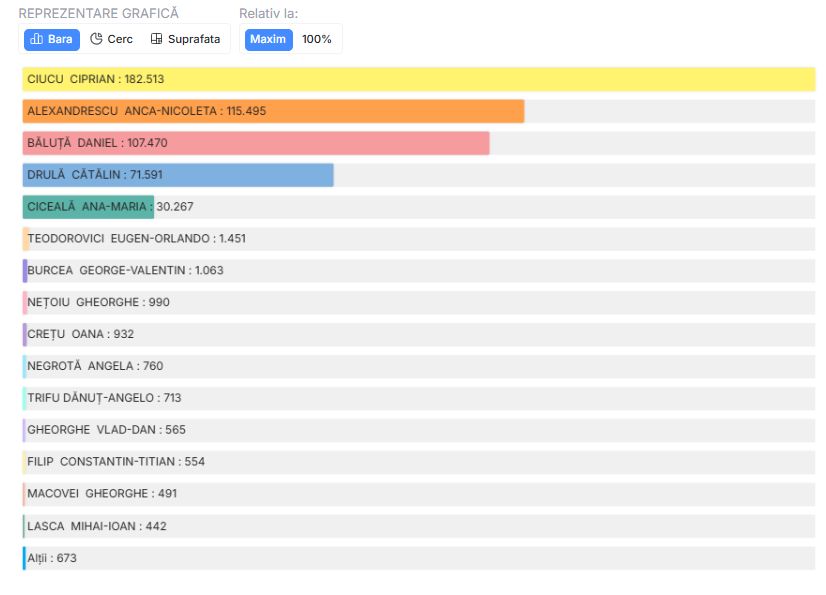Click the orange ALEXANDRESCU ANCA-NICOLETA bar

pos(273,111)
